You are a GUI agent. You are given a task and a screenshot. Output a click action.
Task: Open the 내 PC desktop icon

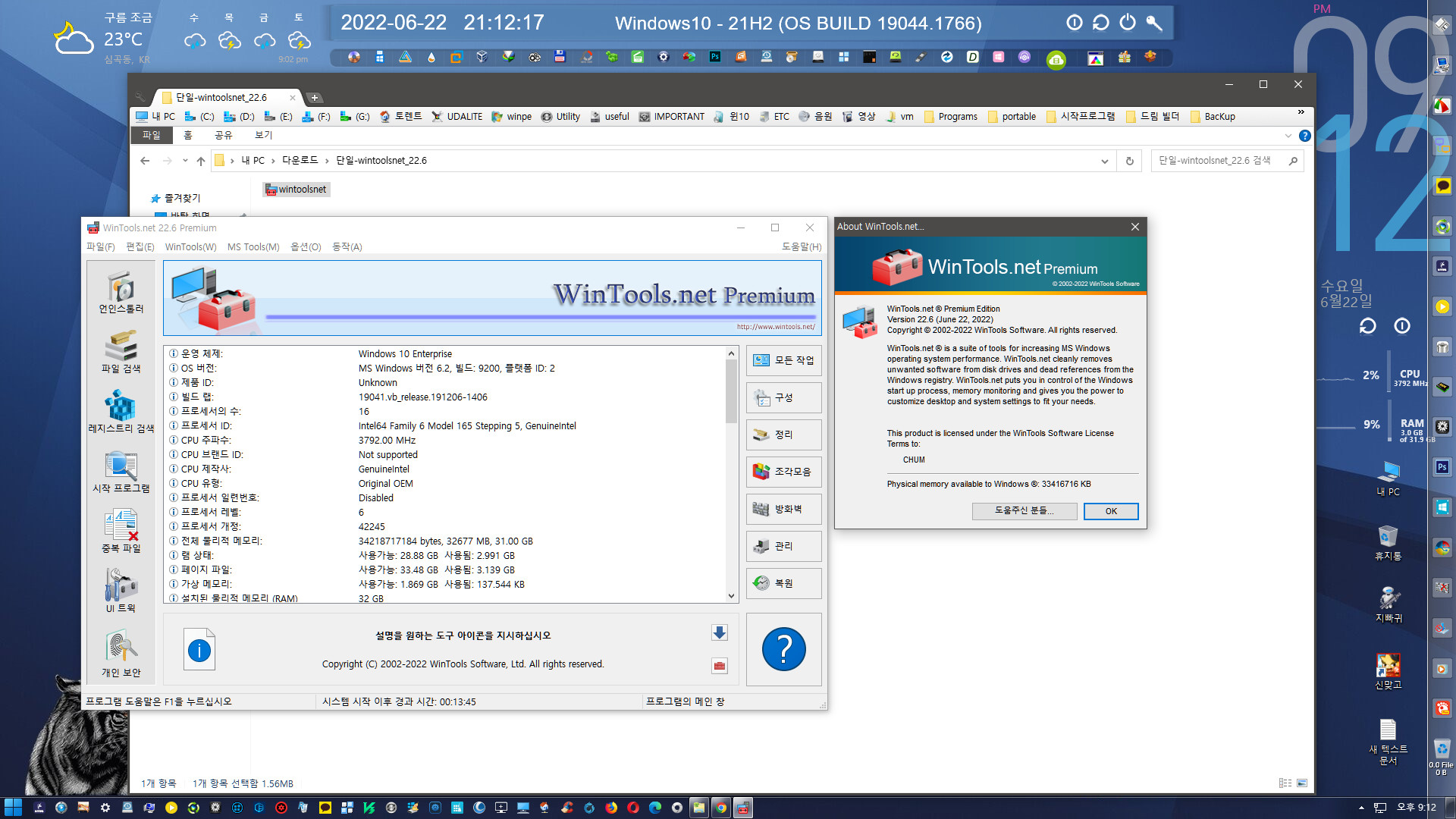coord(1388,479)
